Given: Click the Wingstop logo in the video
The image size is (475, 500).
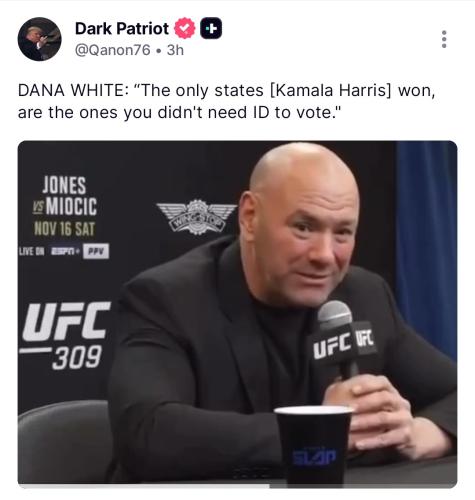Looking at the screenshot, I should 197,216.
